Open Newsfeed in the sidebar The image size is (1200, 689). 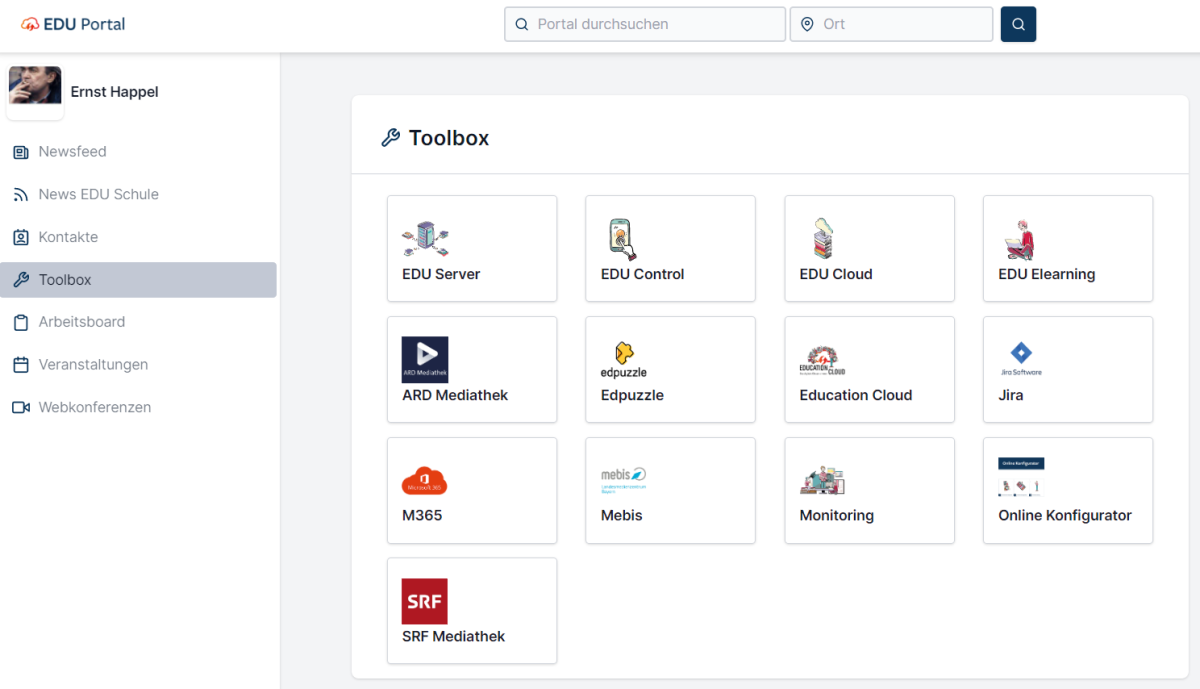(x=72, y=152)
